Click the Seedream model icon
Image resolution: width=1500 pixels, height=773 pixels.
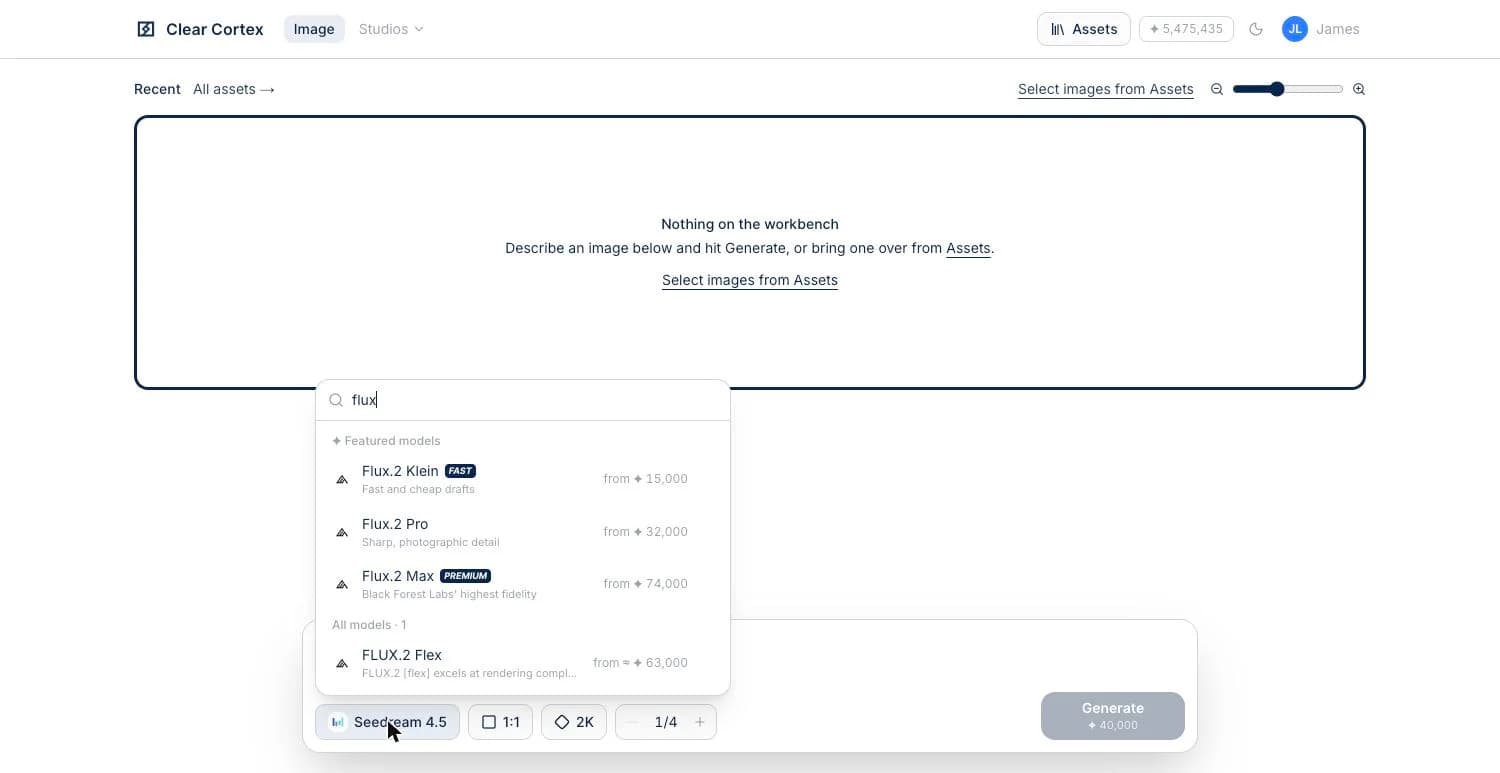point(338,722)
